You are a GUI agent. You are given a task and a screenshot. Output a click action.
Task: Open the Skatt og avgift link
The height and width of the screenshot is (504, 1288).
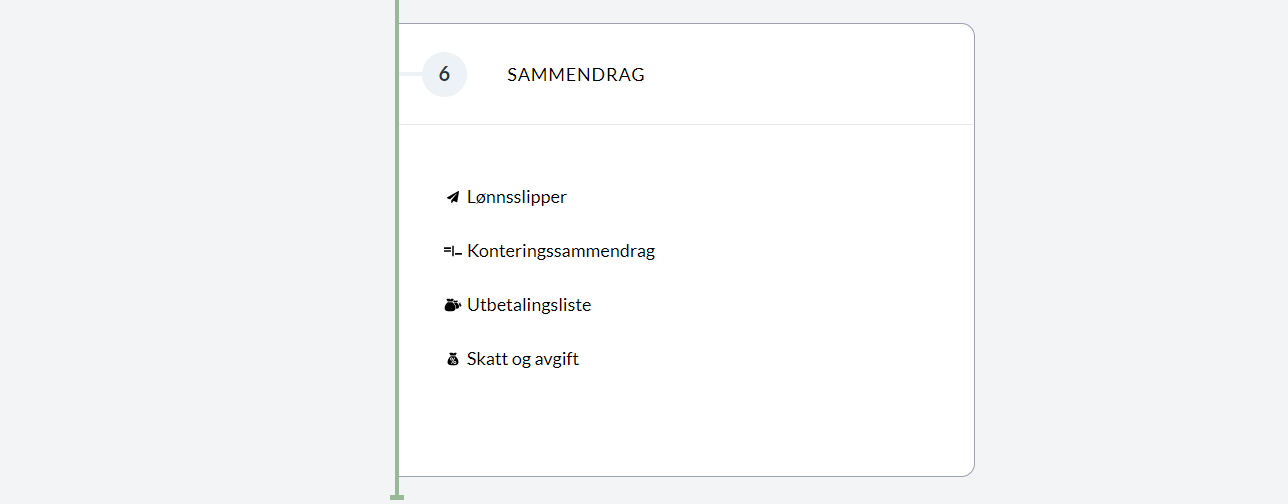click(x=523, y=359)
